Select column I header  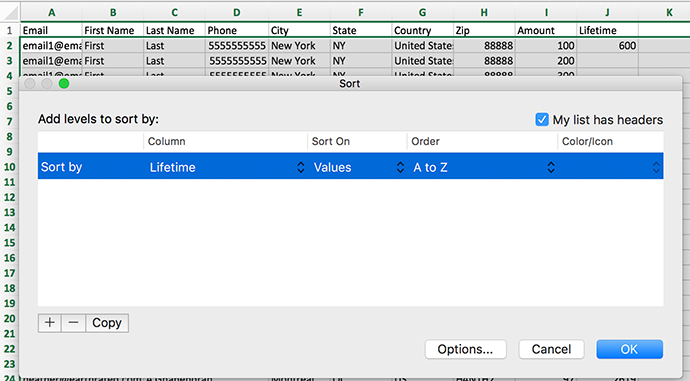click(546, 12)
